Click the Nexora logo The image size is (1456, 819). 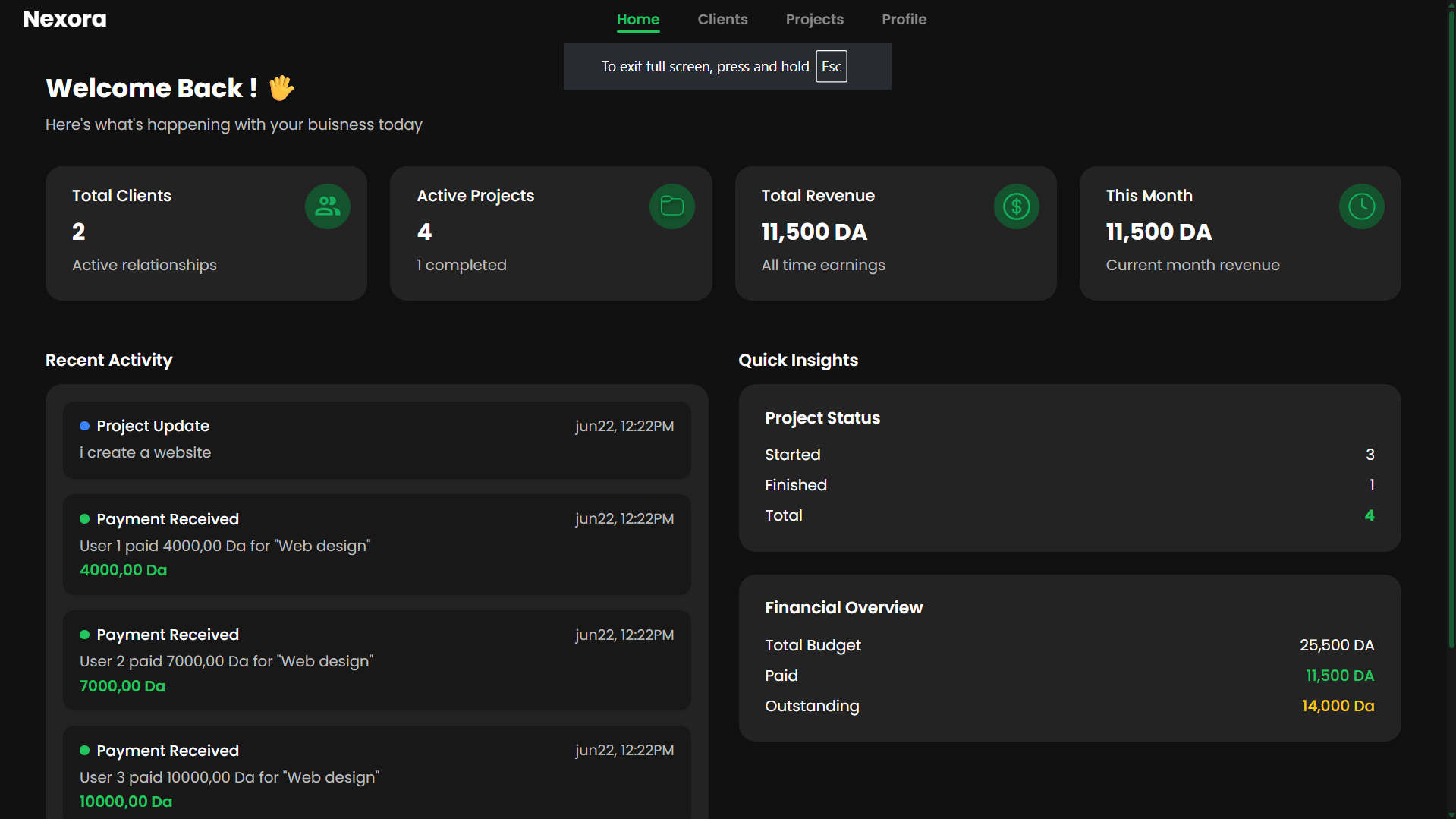[x=64, y=18]
